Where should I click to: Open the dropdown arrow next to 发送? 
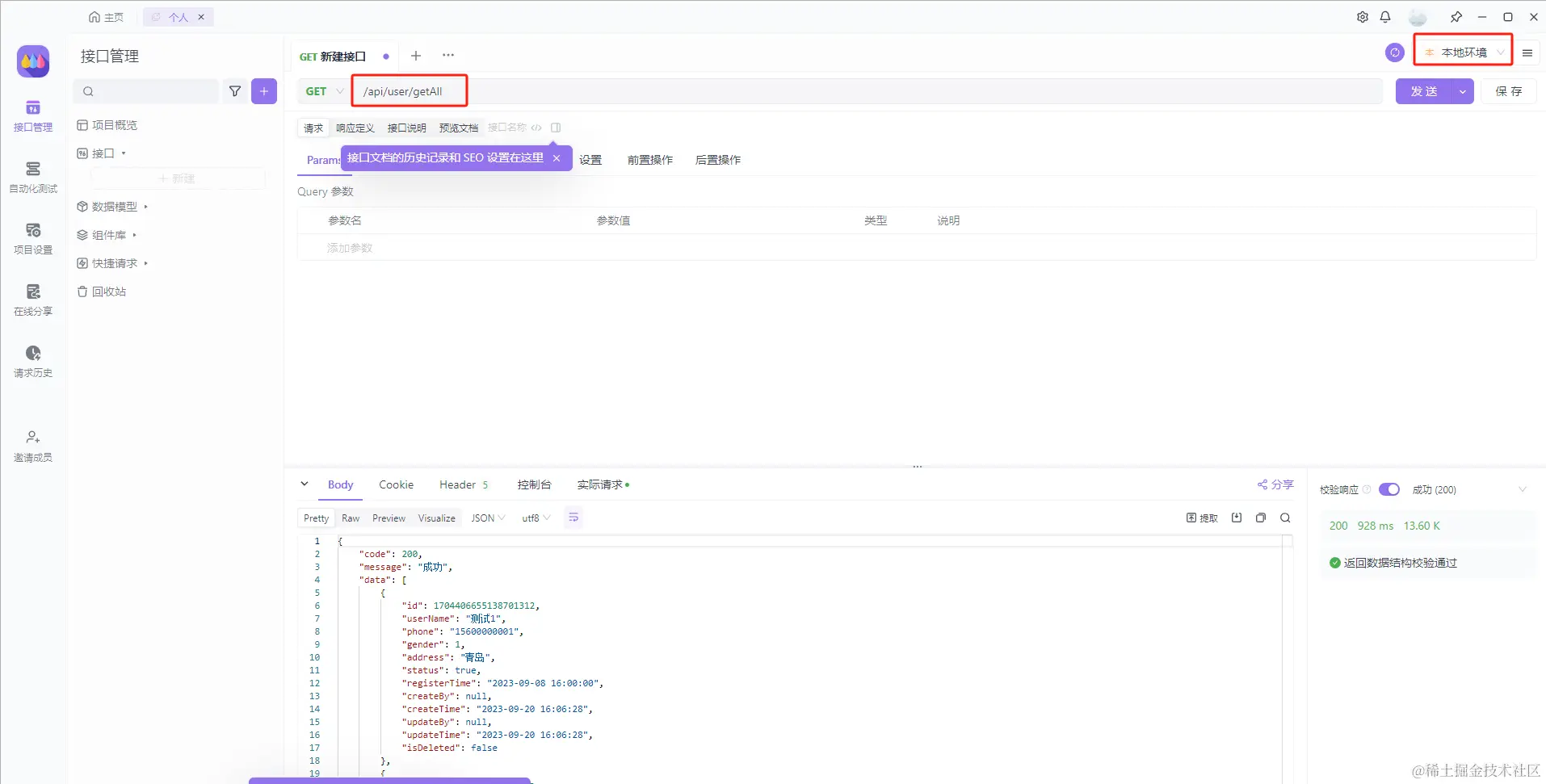(1463, 91)
